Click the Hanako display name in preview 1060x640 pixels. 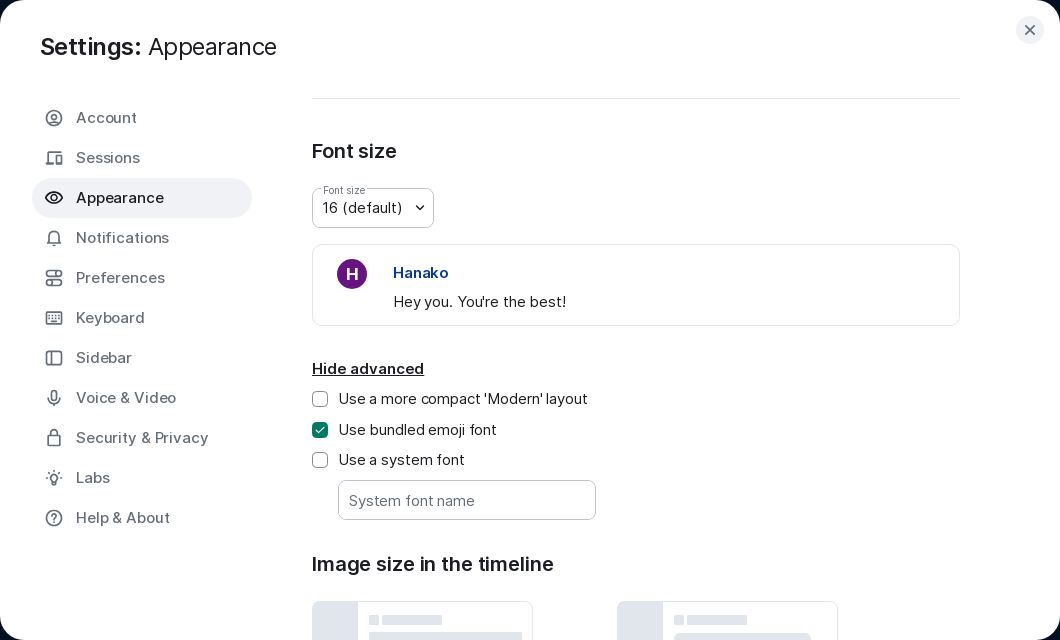(420, 273)
